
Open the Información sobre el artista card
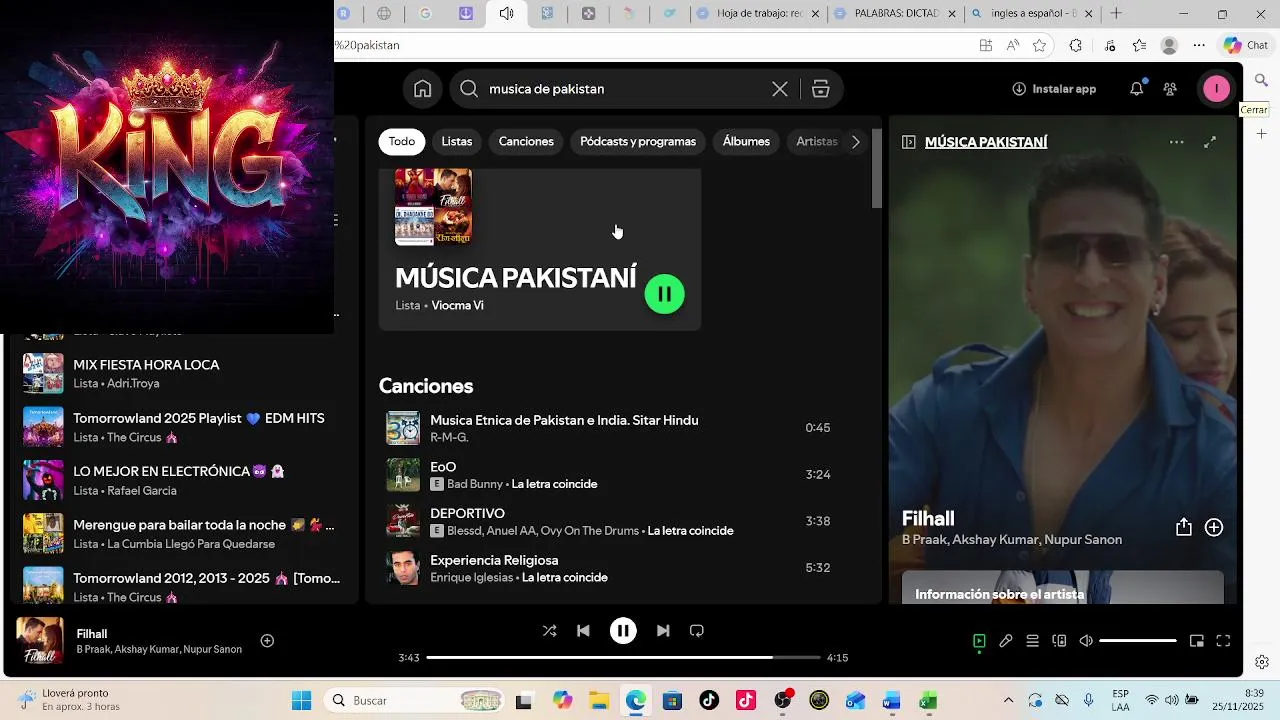coord(1063,588)
